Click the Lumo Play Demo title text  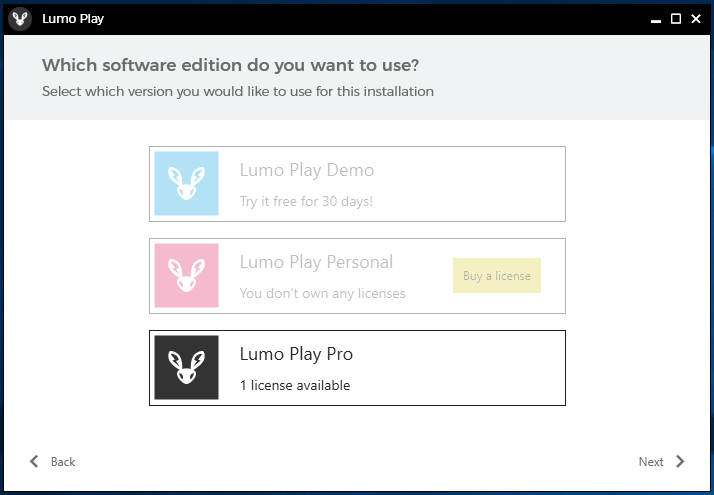(307, 170)
